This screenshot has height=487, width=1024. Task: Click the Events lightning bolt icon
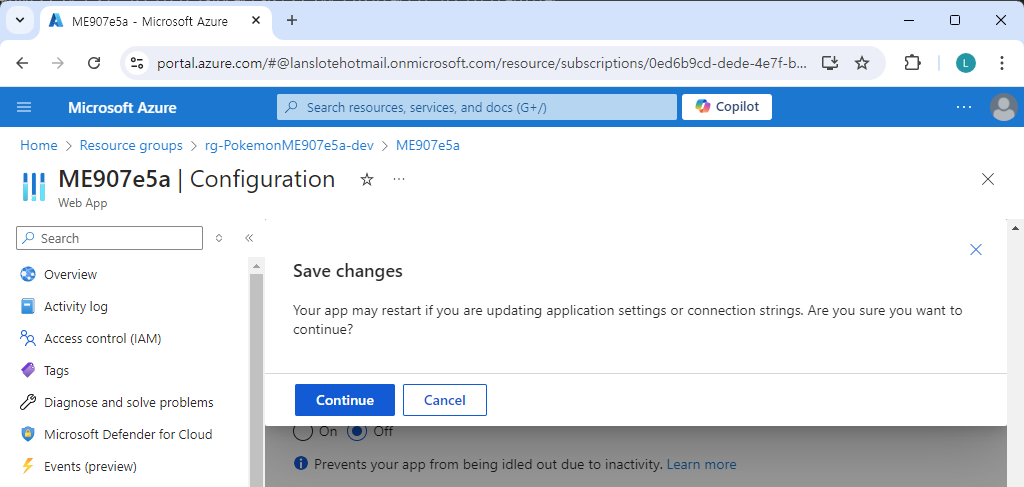click(27, 466)
